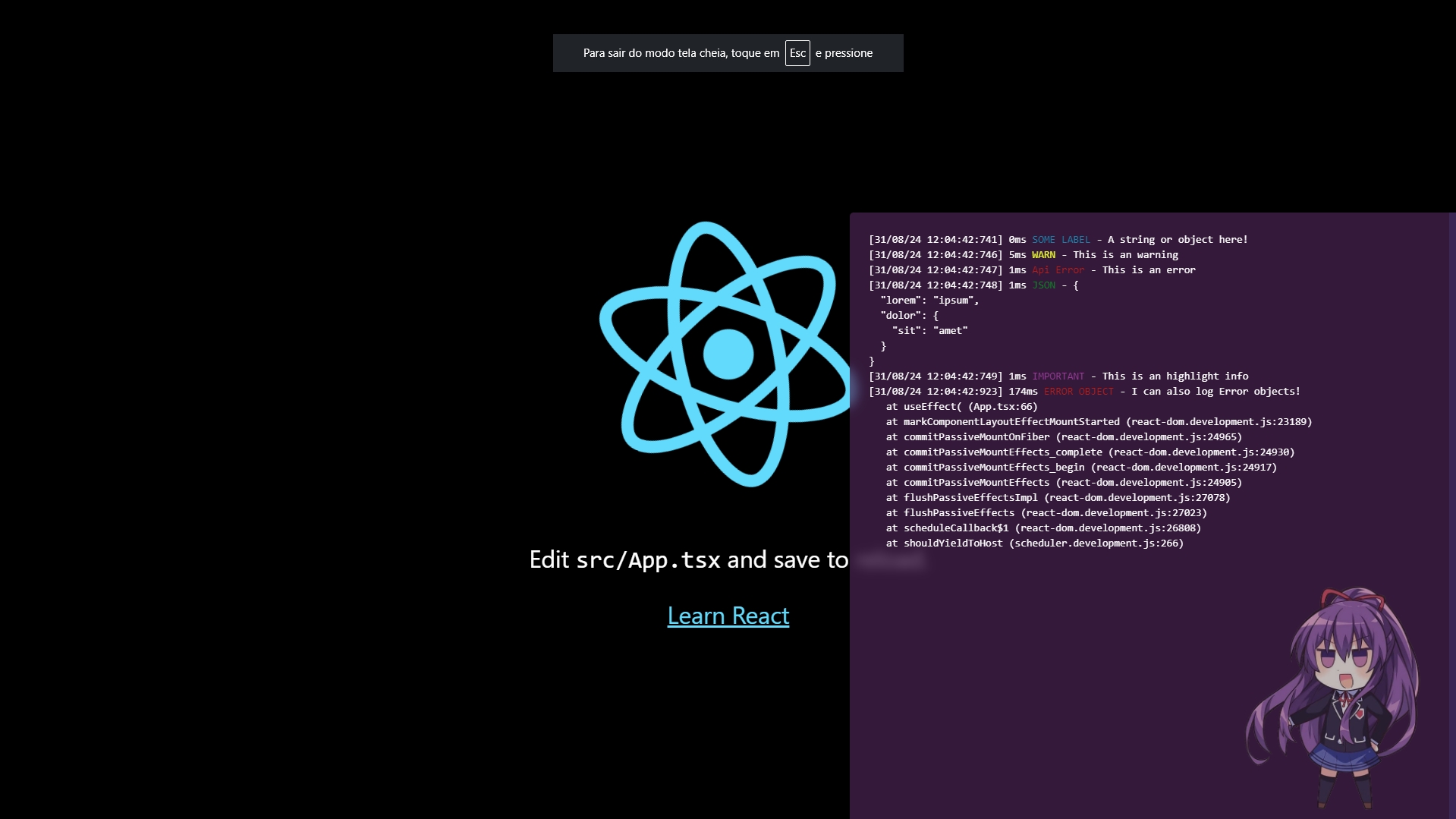Image resolution: width=1456 pixels, height=819 pixels.
Task: Click stack line commitPassiveMountEffects_begin
Action: point(1081,468)
